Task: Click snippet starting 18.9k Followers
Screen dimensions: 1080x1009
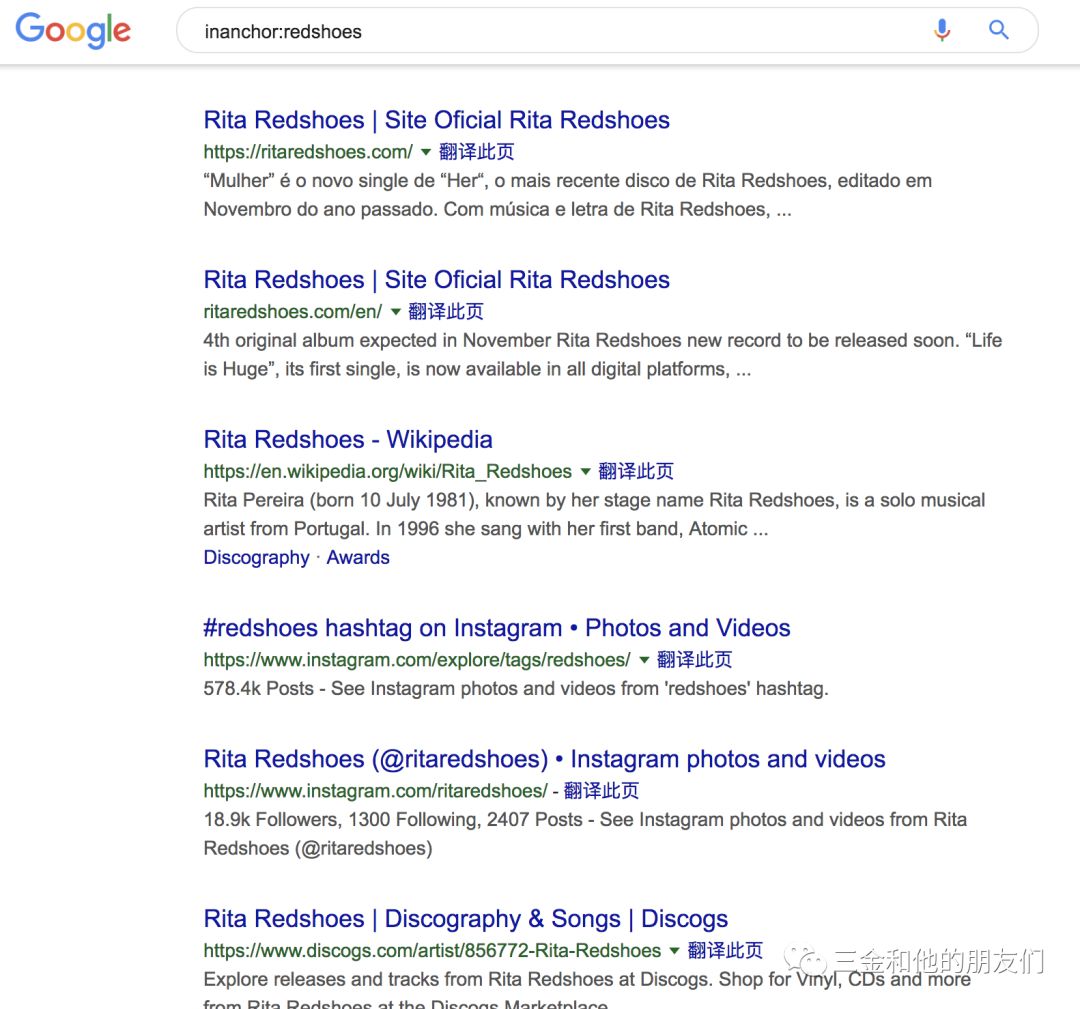Action: point(585,834)
